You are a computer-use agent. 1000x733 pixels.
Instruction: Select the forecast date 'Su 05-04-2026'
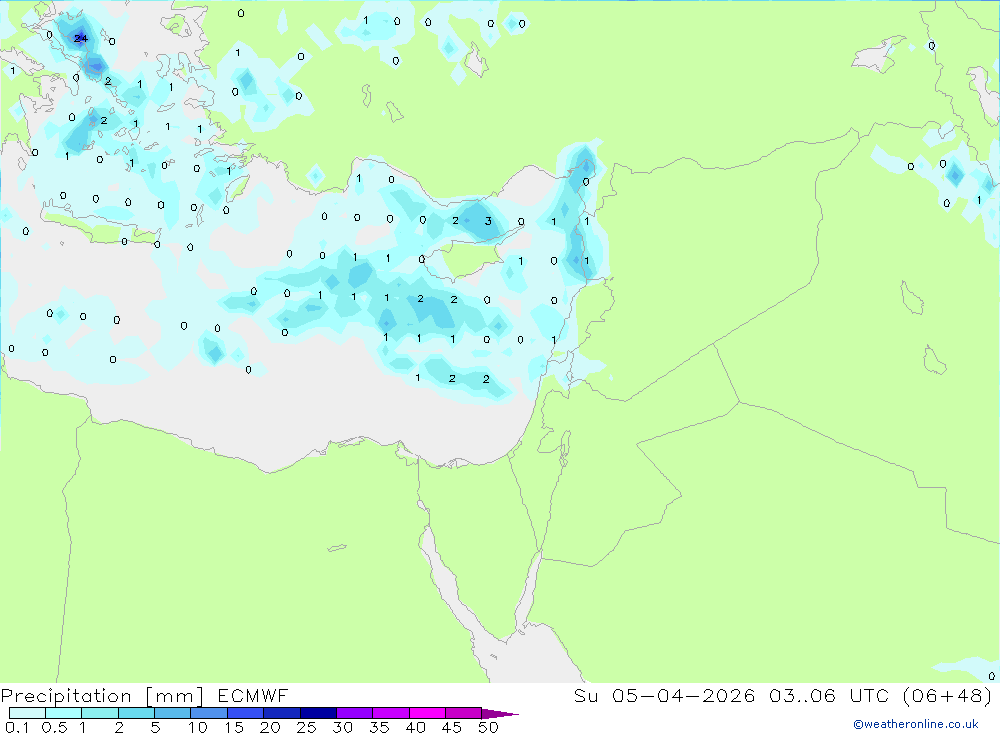tap(664, 695)
